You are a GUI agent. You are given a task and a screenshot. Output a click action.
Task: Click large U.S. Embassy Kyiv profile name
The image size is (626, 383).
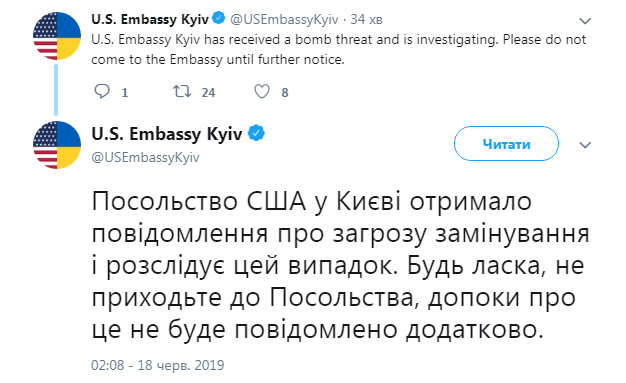click(x=167, y=134)
